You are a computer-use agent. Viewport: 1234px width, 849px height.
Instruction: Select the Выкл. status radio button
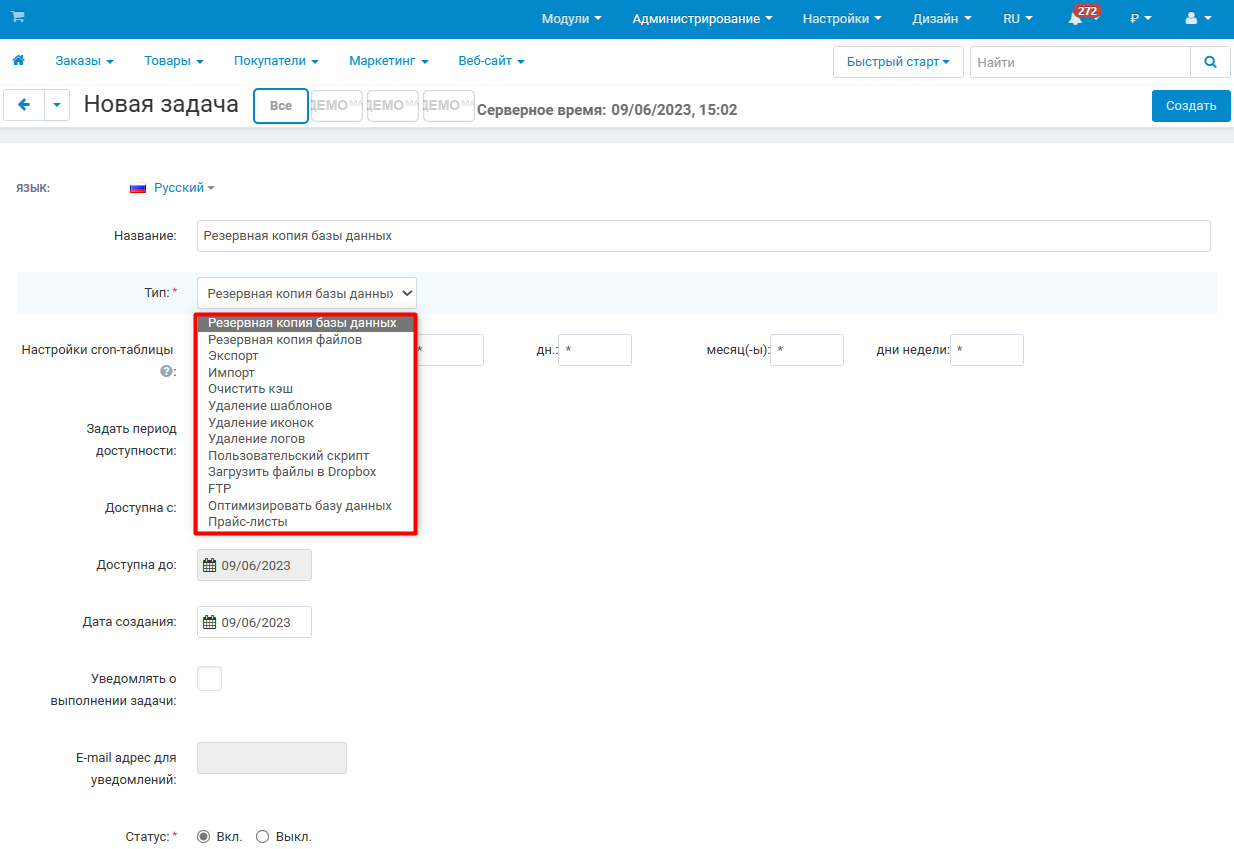(263, 836)
